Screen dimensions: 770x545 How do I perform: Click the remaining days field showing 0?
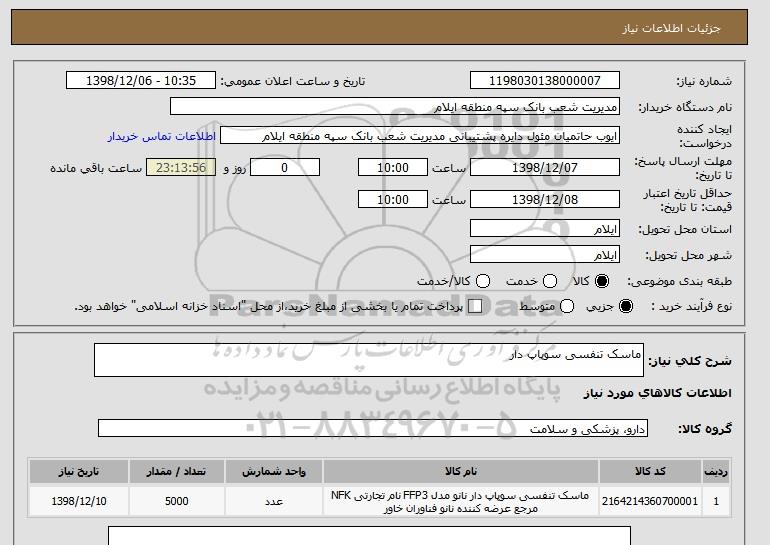click(x=285, y=167)
